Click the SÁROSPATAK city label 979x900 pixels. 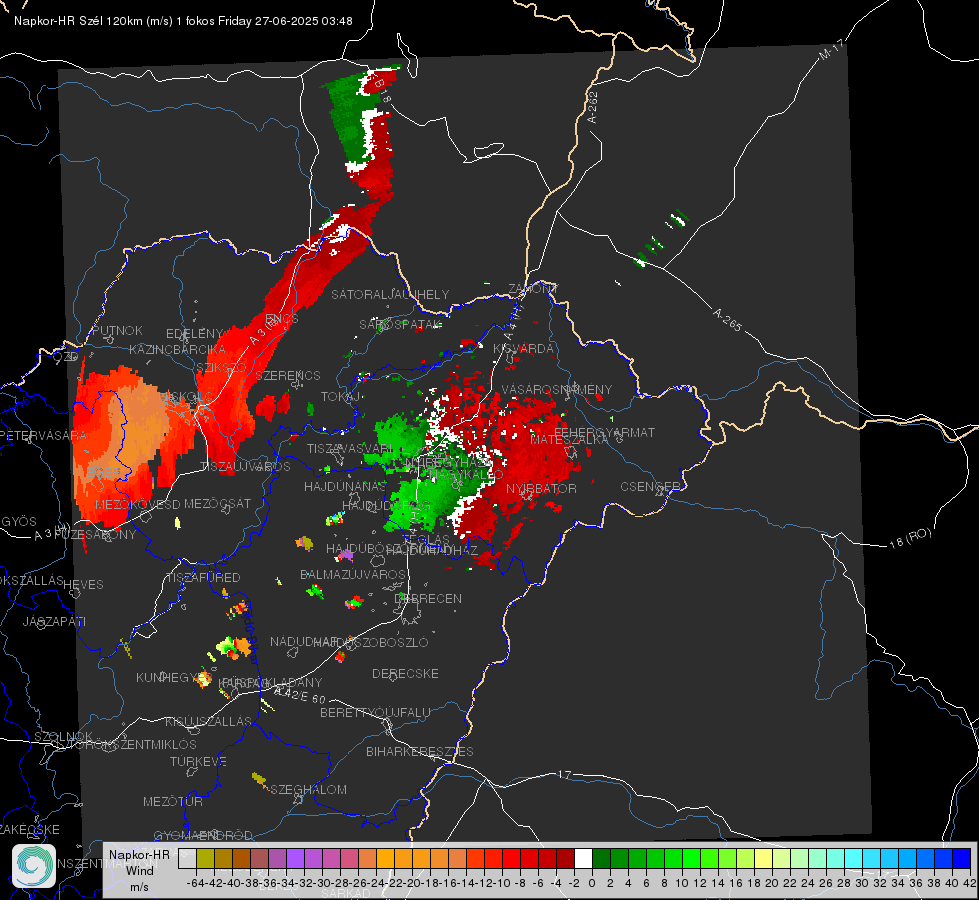(x=401, y=325)
